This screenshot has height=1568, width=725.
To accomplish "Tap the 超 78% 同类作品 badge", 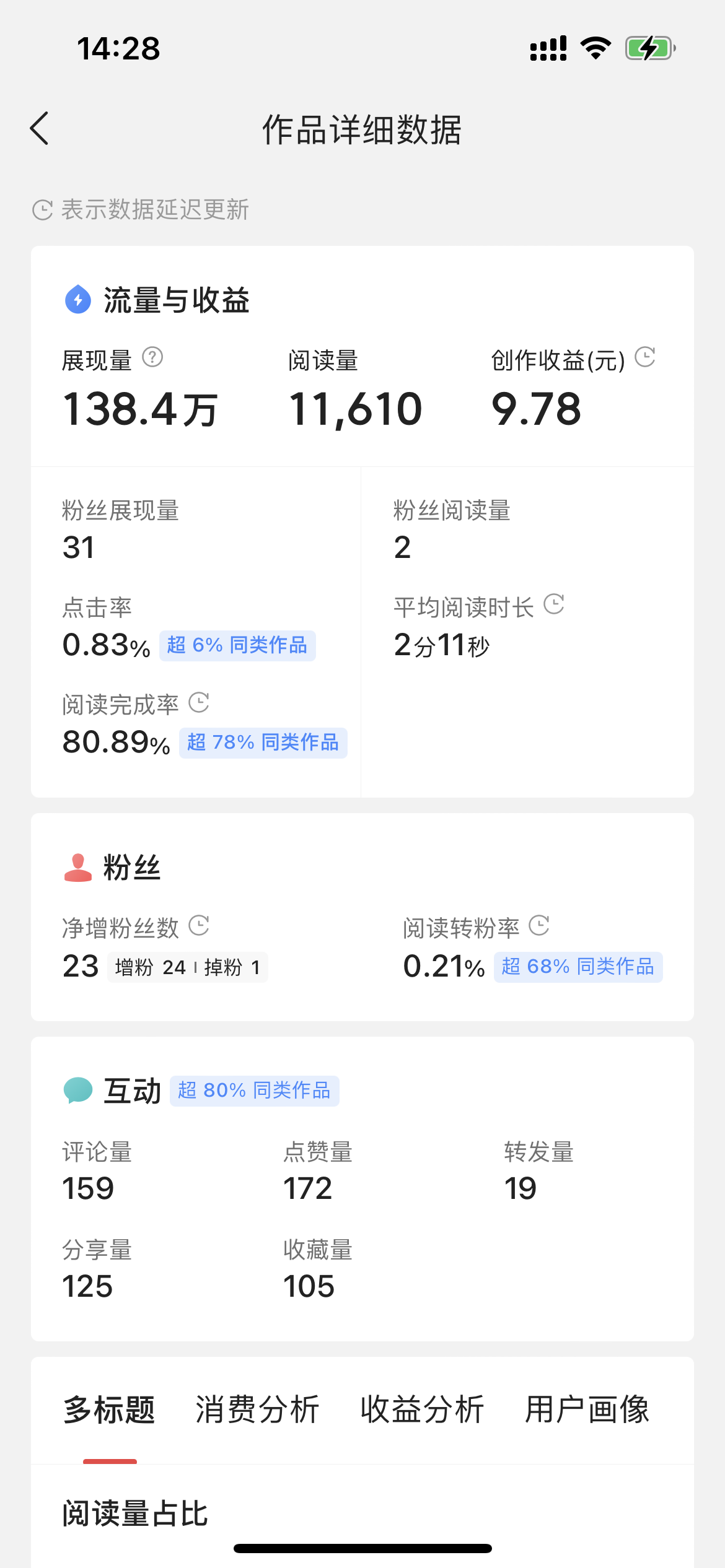I will click(x=263, y=743).
